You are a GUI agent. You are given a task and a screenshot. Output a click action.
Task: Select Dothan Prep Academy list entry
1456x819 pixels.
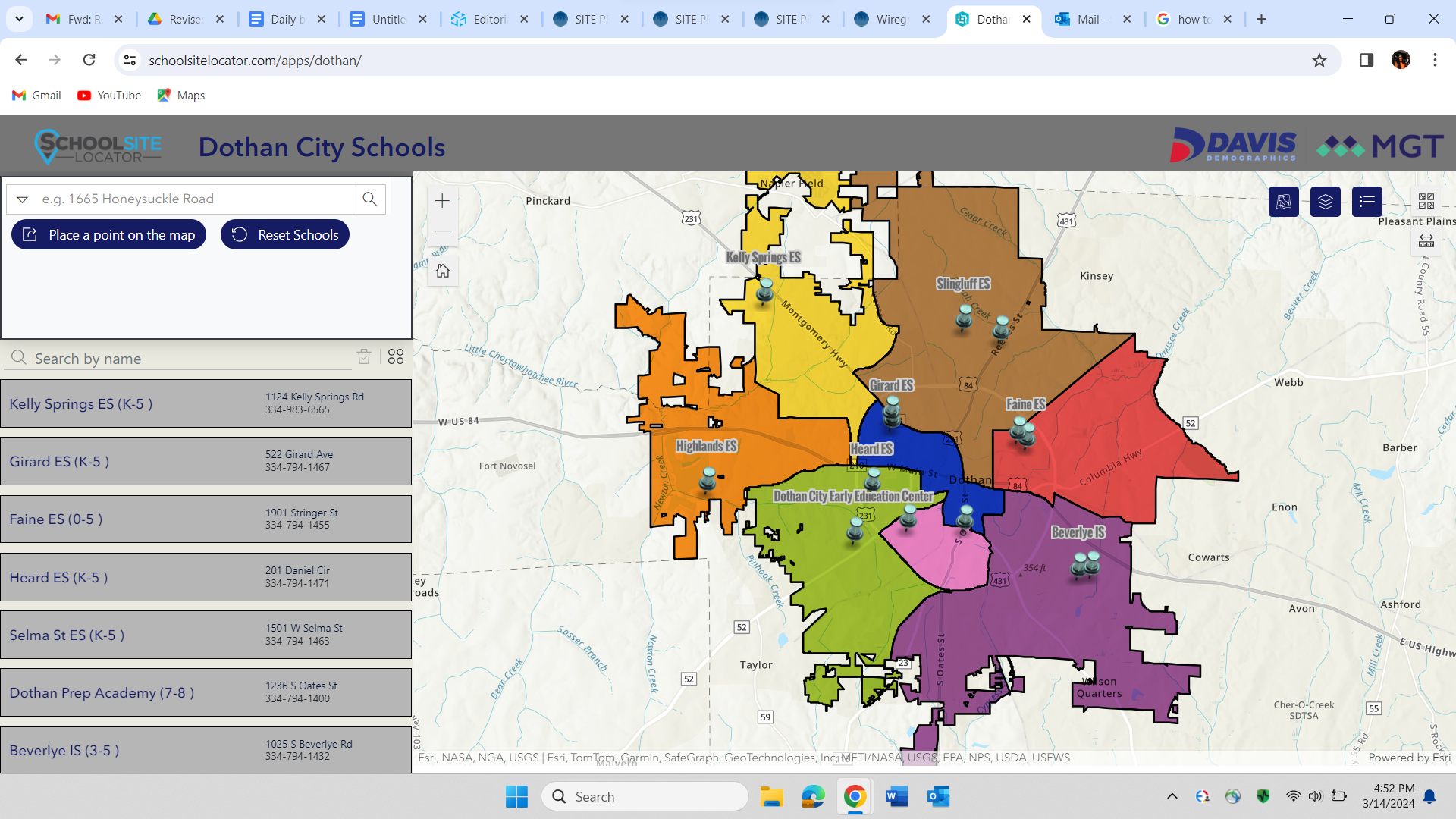pos(206,692)
